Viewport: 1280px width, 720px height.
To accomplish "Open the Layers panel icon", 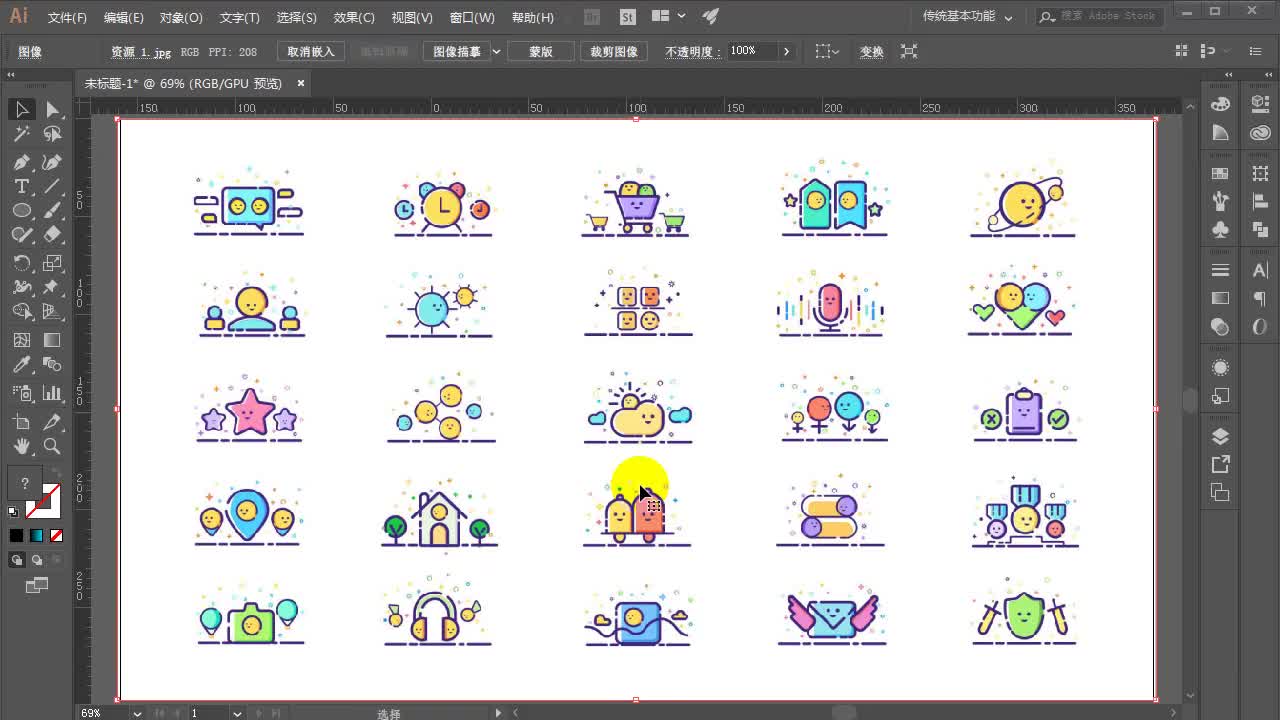I will click(1220, 437).
